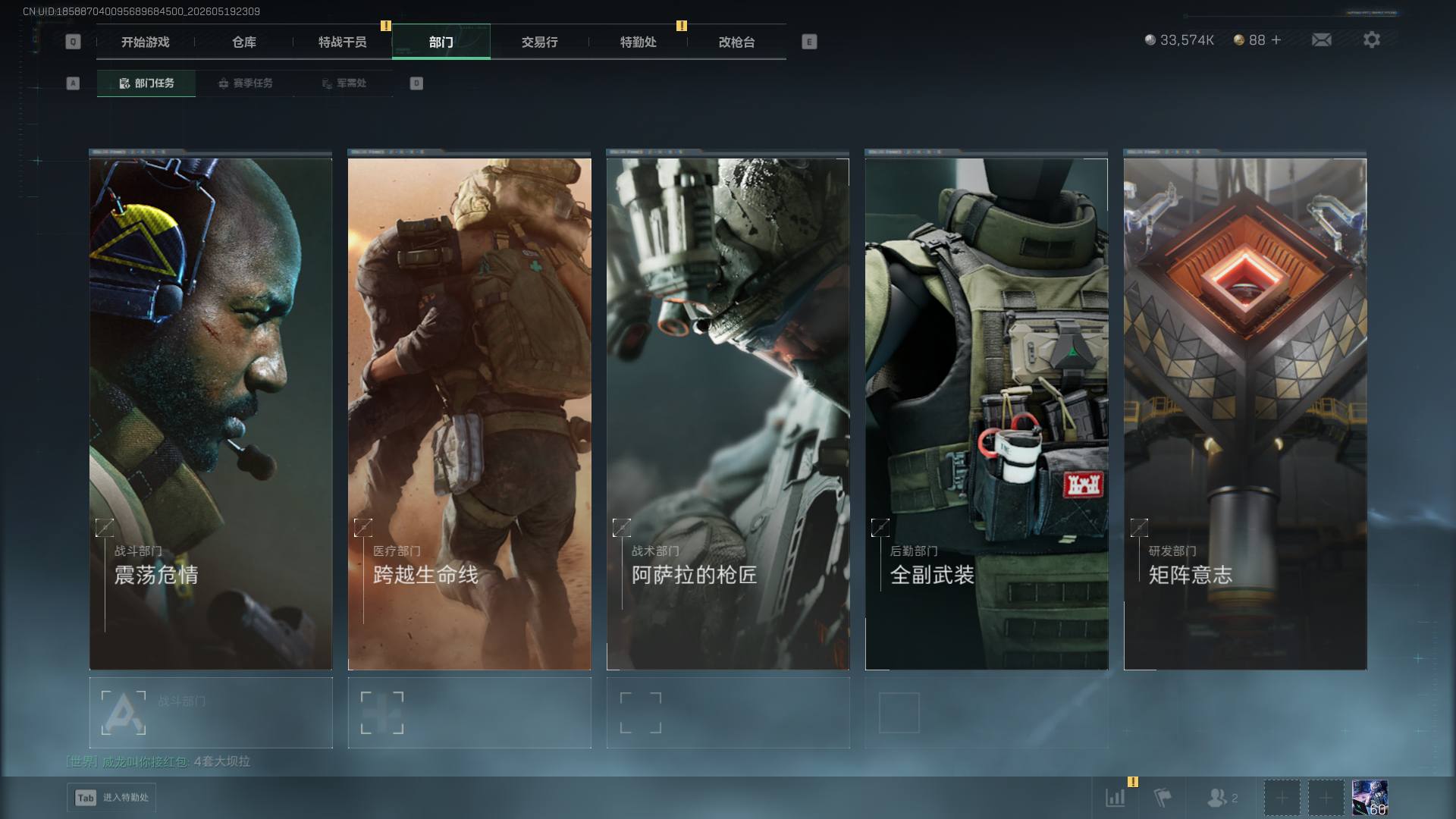The image size is (1456, 819).
Task: Click the square tile below the 全副武装 card
Action: point(987,713)
